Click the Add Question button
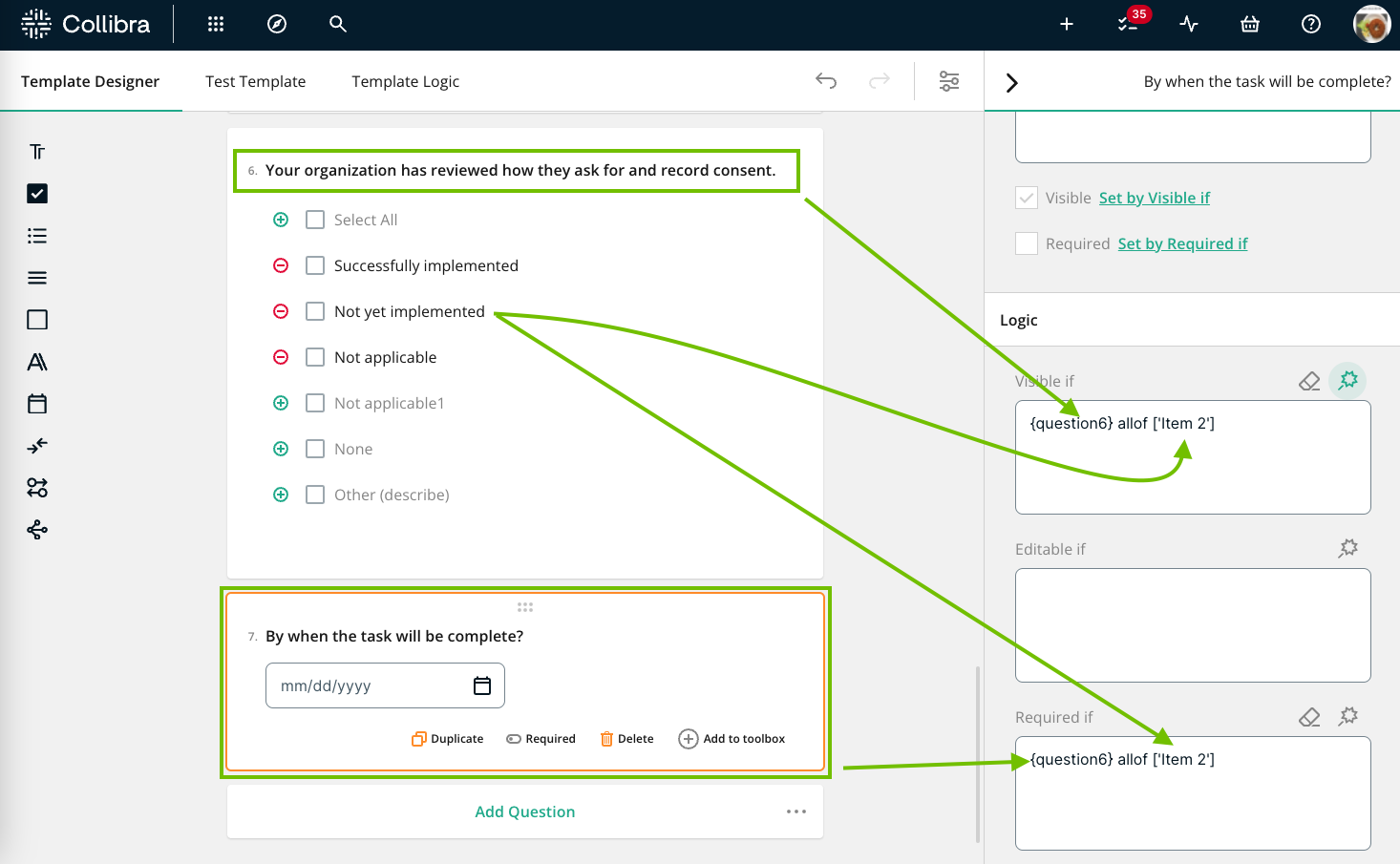The height and width of the screenshot is (864, 1400). (524, 811)
